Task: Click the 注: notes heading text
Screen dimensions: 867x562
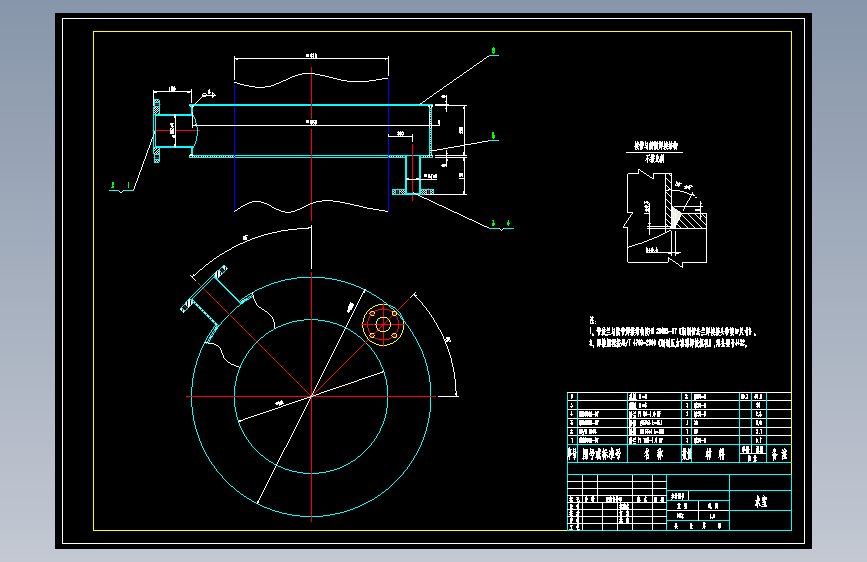Action: 592,320
